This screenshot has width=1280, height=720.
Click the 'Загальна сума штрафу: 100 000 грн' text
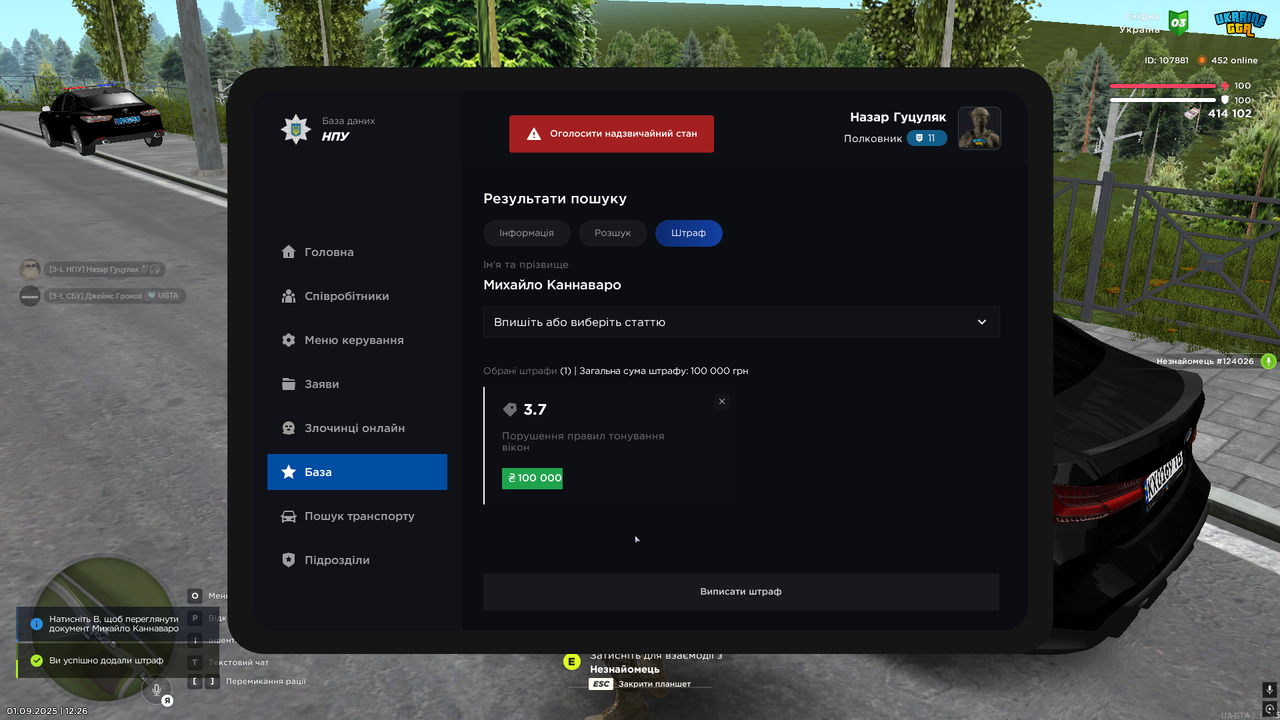point(664,371)
